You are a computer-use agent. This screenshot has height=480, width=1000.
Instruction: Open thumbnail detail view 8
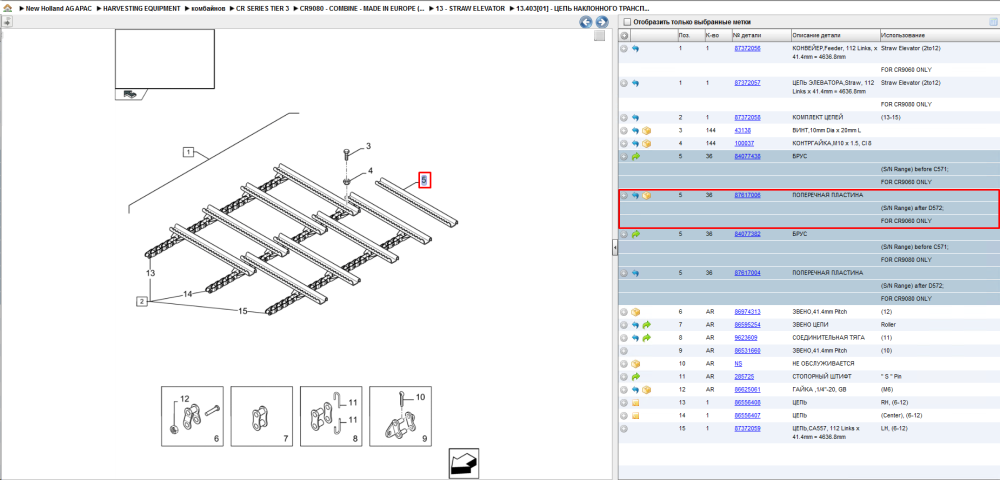click(x=331, y=416)
